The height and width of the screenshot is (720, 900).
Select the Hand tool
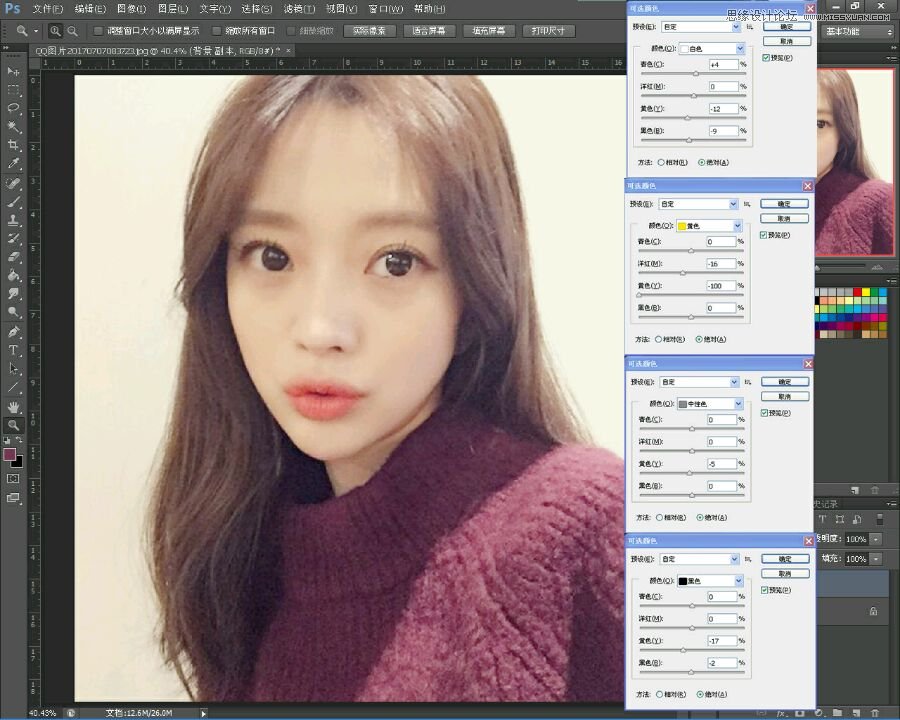coord(14,407)
